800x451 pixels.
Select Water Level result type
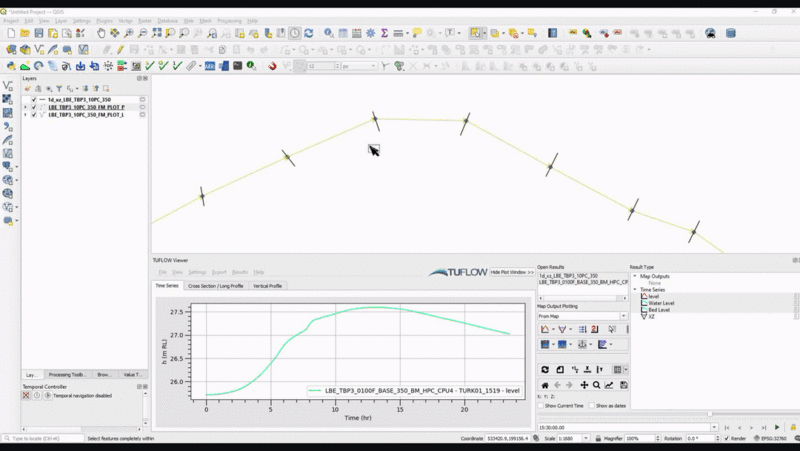(x=661, y=303)
